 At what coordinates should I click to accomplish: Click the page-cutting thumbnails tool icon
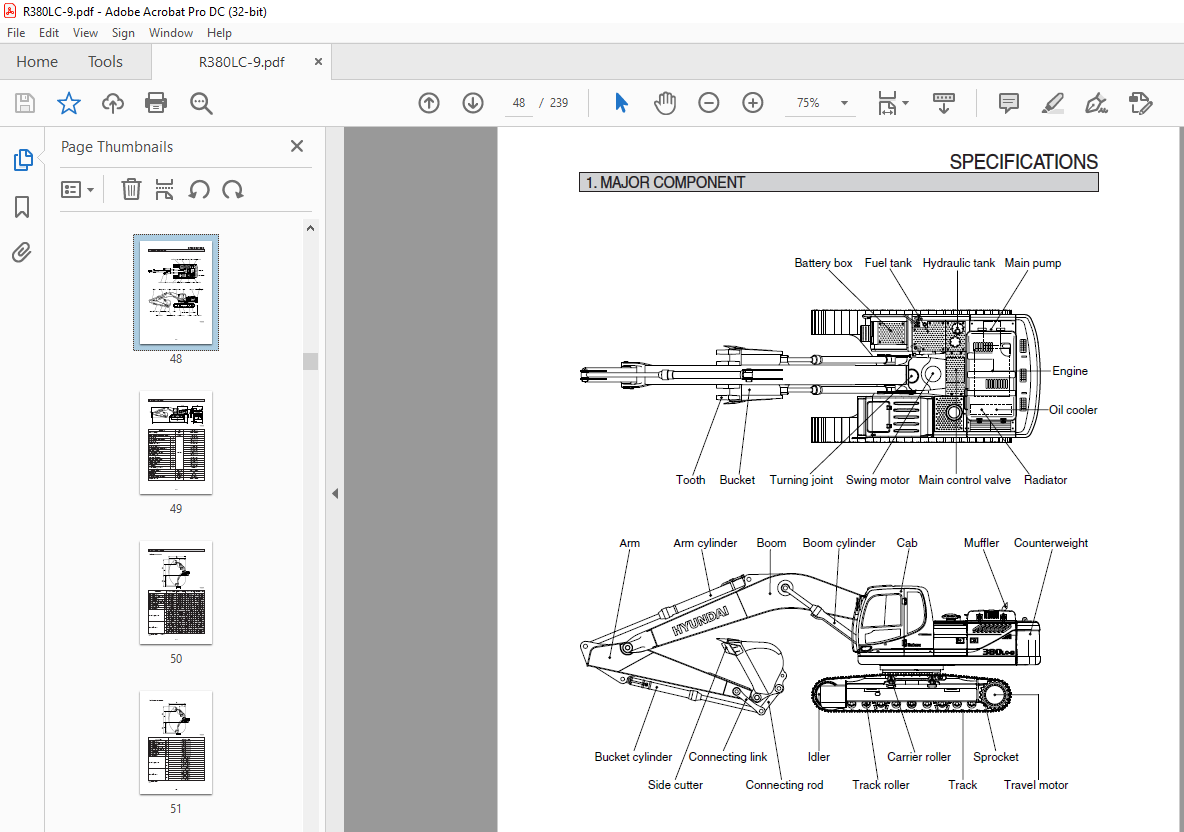165,190
